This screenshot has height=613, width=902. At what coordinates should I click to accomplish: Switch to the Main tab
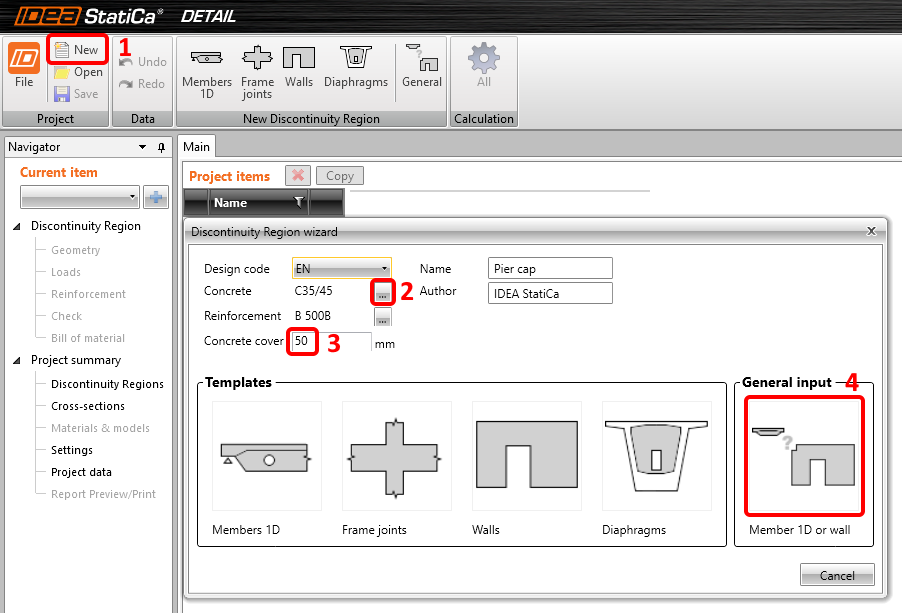coord(196,146)
